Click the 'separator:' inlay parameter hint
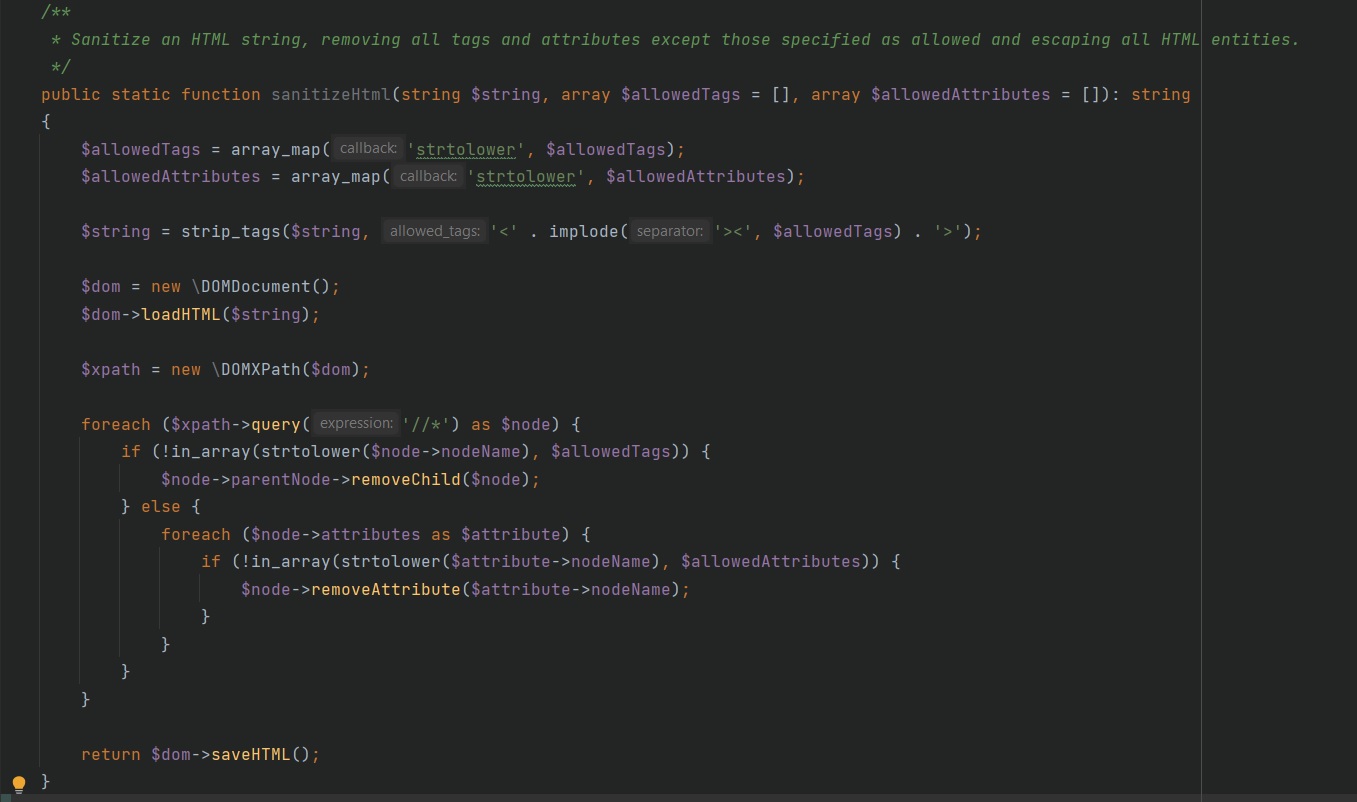This screenshot has width=1357, height=802. pyautogui.click(x=669, y=230)
